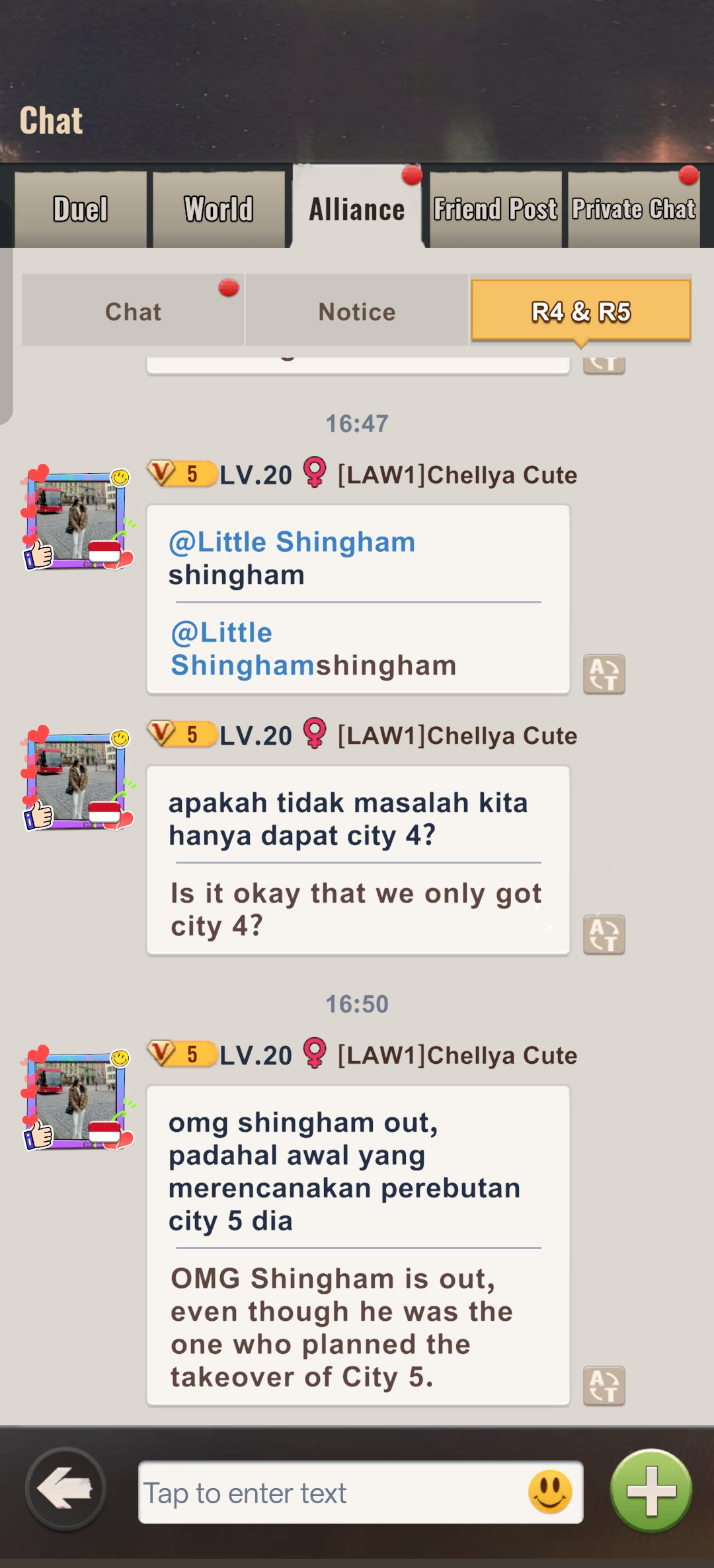714x1568 pixels.
Task: Tap the female gender icon on the 16:50 message
Action: pyautogui.click(x=315, y=1054)
